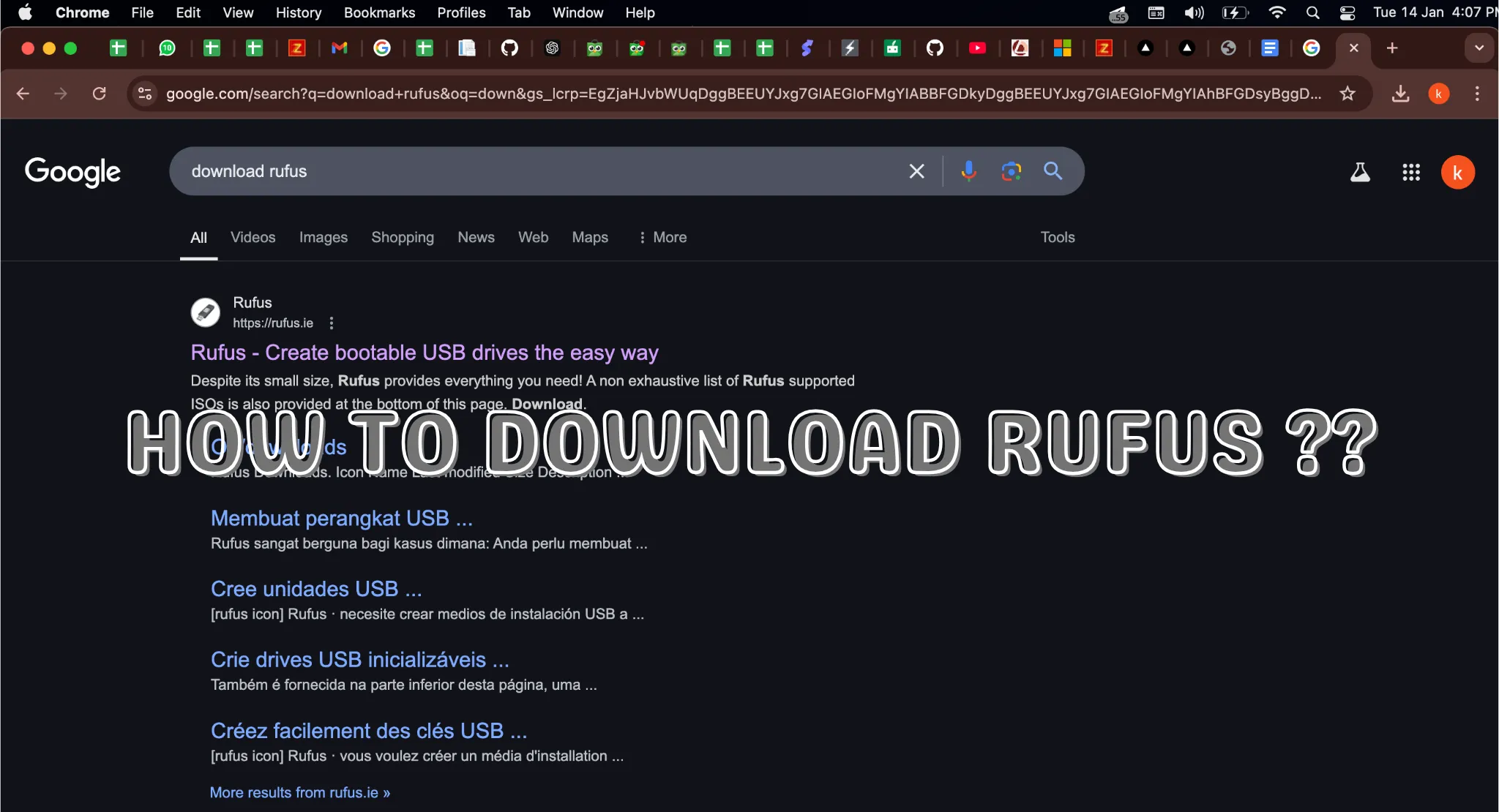Expand the tab search dropdown

[x=1479, y=48]
